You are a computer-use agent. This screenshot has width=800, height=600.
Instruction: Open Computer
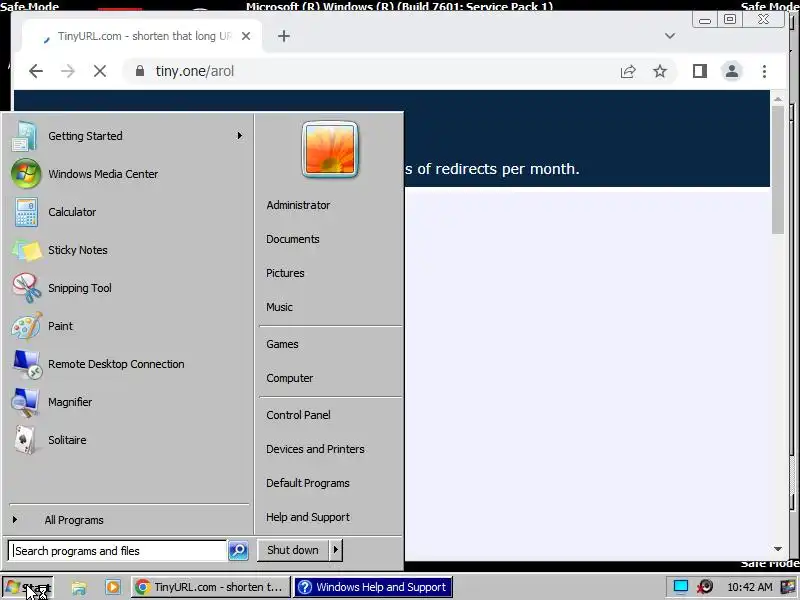click(290, 379)
